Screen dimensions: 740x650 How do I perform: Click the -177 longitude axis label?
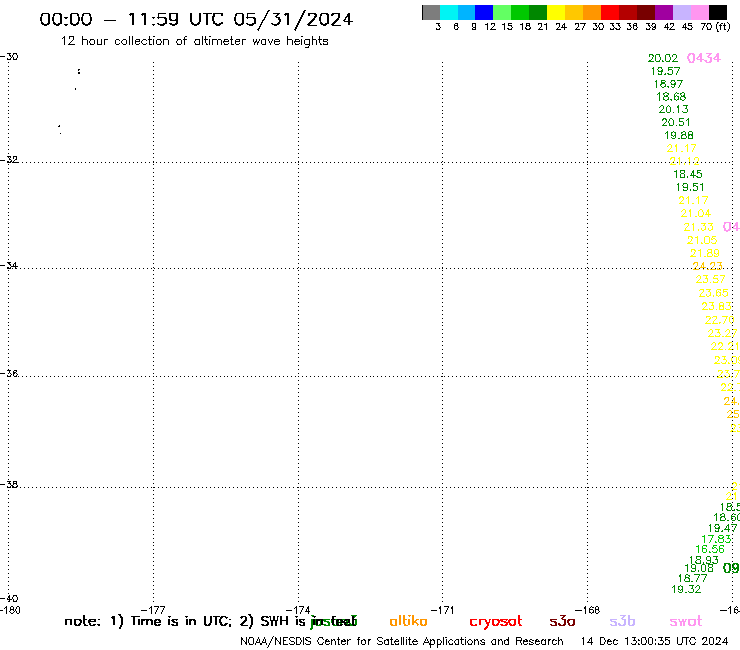[153, 610]
